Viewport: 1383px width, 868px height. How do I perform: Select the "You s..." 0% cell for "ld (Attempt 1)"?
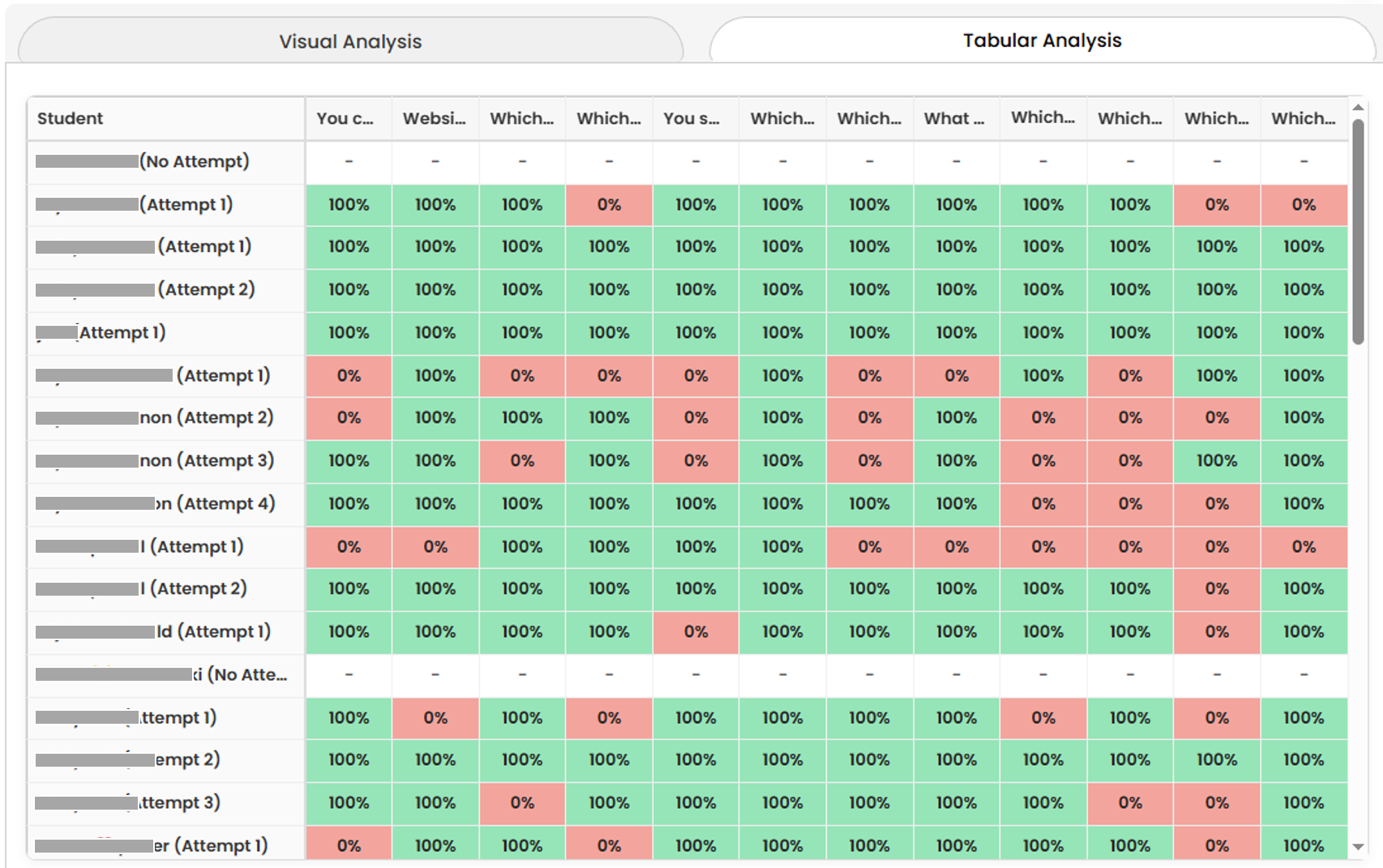(x=696, y=632)
